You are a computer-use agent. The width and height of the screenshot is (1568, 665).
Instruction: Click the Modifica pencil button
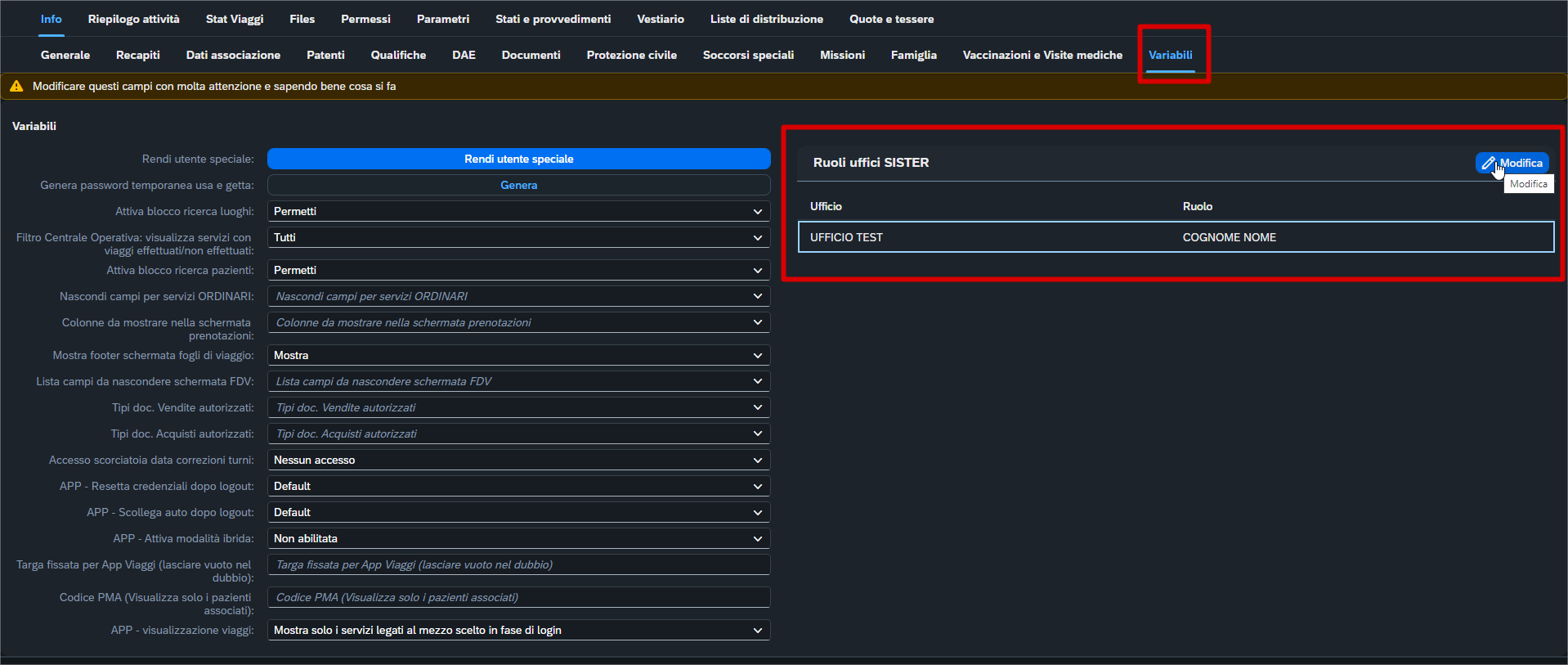pos(1512,163)
